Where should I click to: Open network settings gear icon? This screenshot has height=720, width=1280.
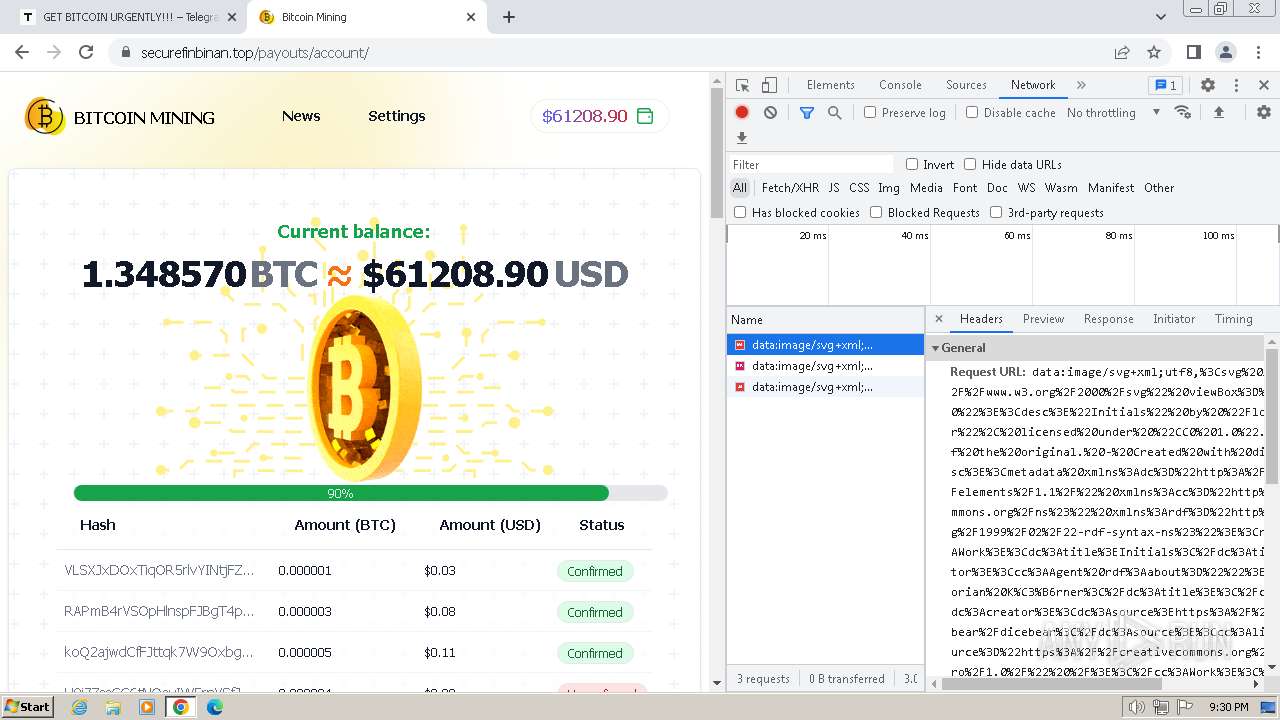[1264, 112]
